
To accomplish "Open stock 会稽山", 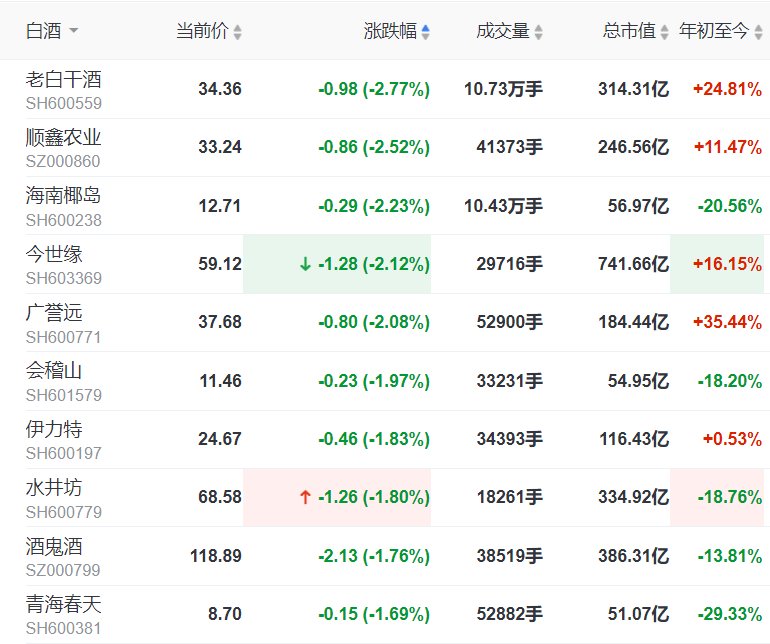I will point(54,370).
